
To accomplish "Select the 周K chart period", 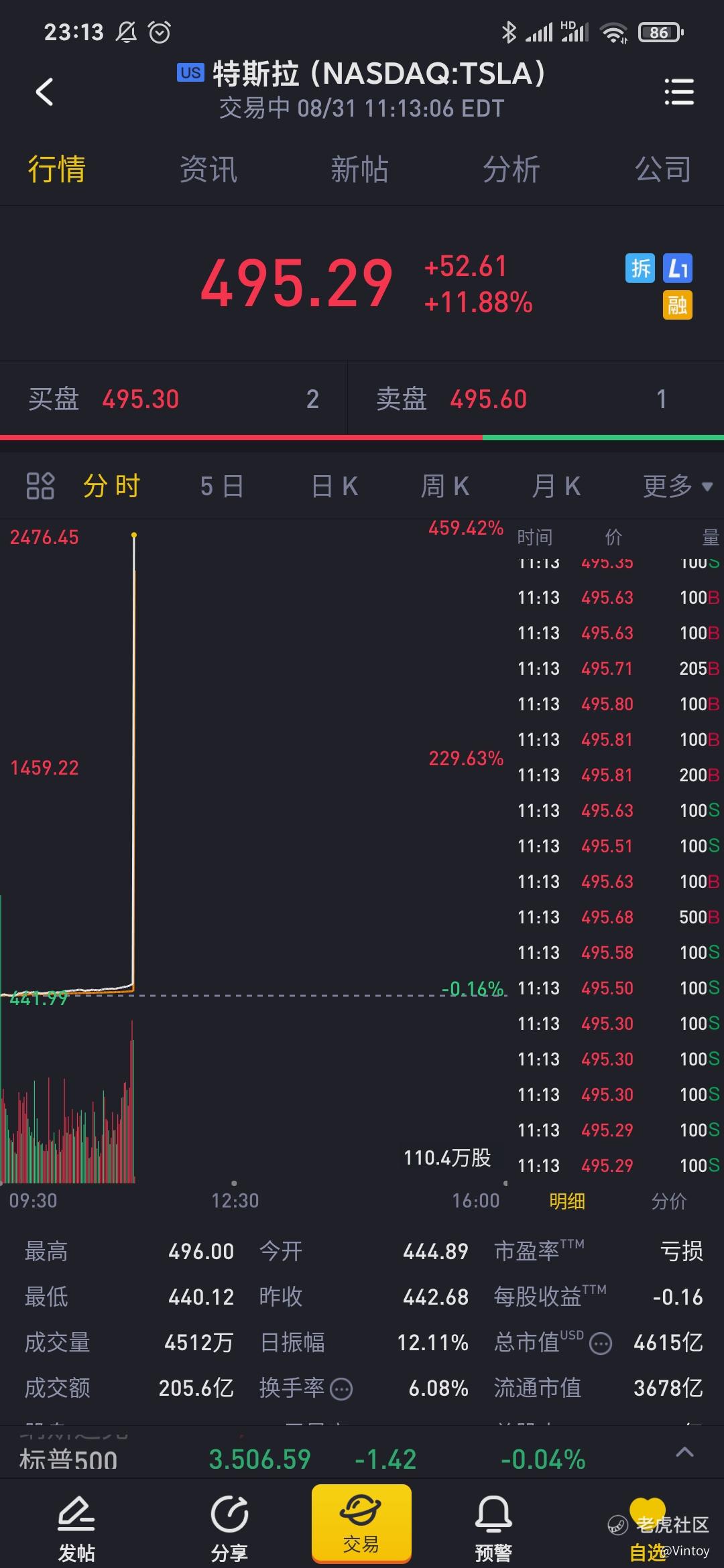I will [445, 486].
